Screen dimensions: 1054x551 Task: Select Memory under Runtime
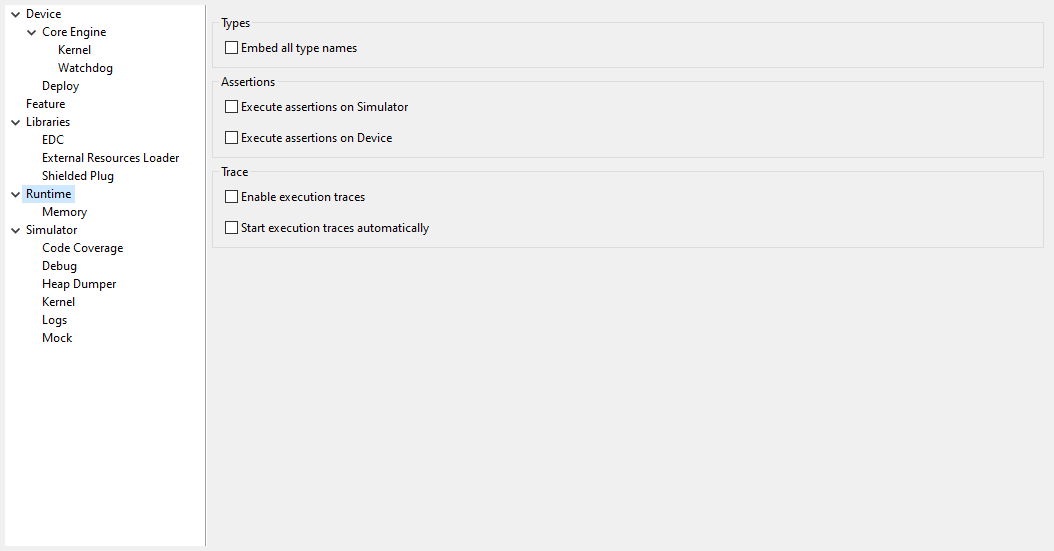[x=64, y=212]
